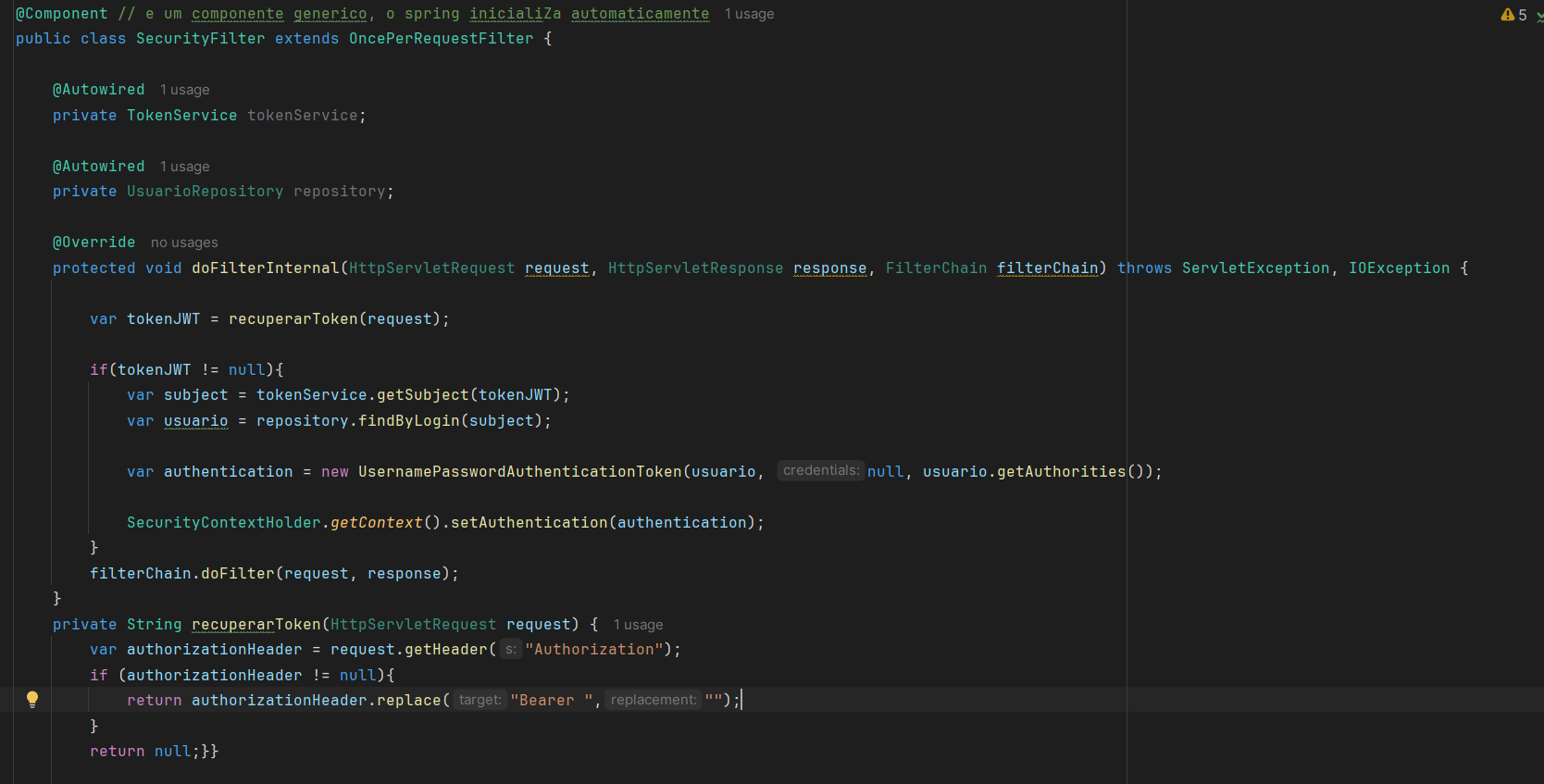1544x784 pixels.
Task: Click the replace method call
Action: (408, 701)
